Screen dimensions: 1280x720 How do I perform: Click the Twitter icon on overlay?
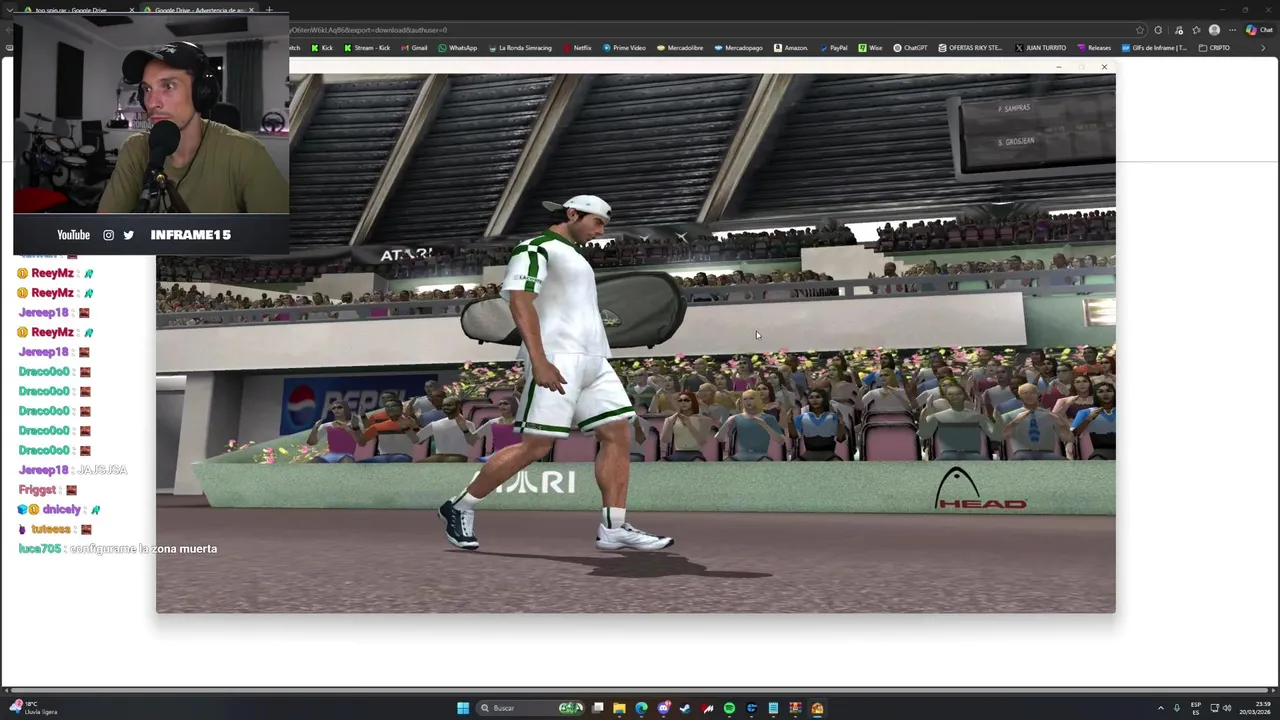tap(128, 235)
